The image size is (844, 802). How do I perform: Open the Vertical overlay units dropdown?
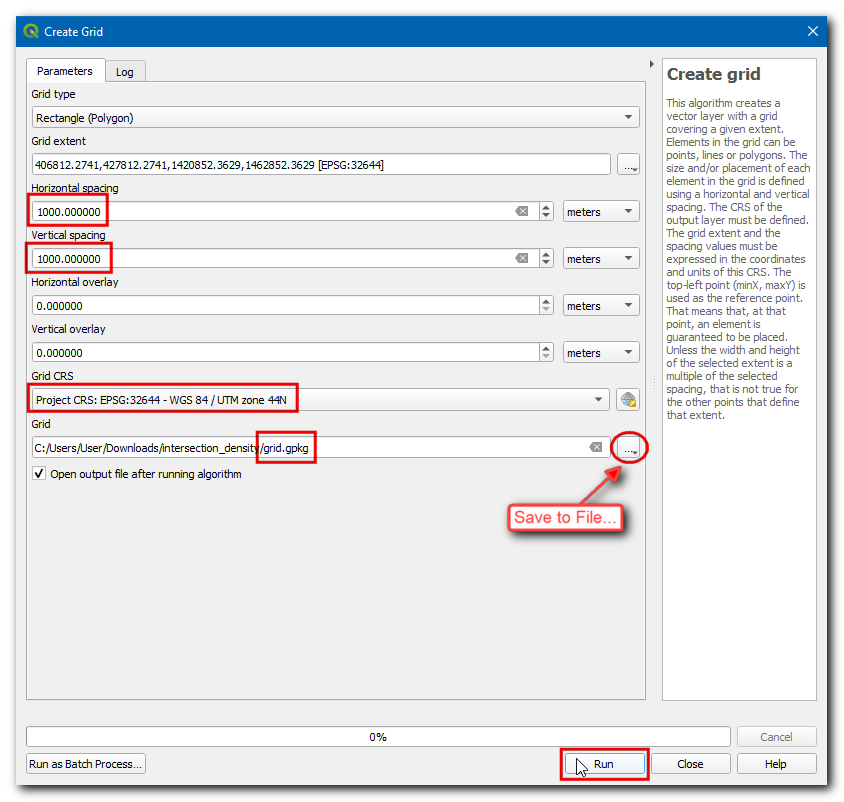pos(600,353)
